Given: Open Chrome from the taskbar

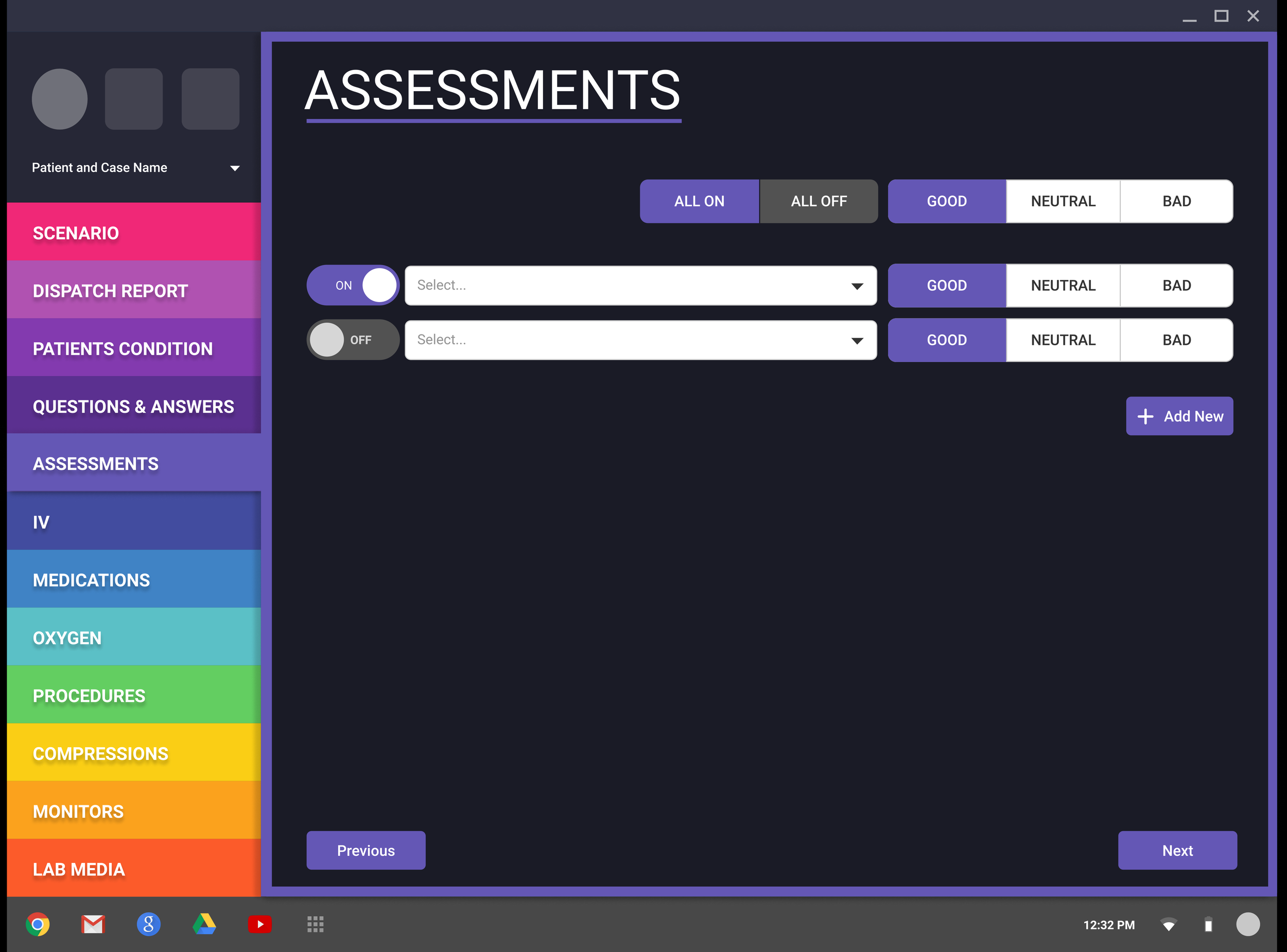Looking at the screenshot, I should coord(38,925).
